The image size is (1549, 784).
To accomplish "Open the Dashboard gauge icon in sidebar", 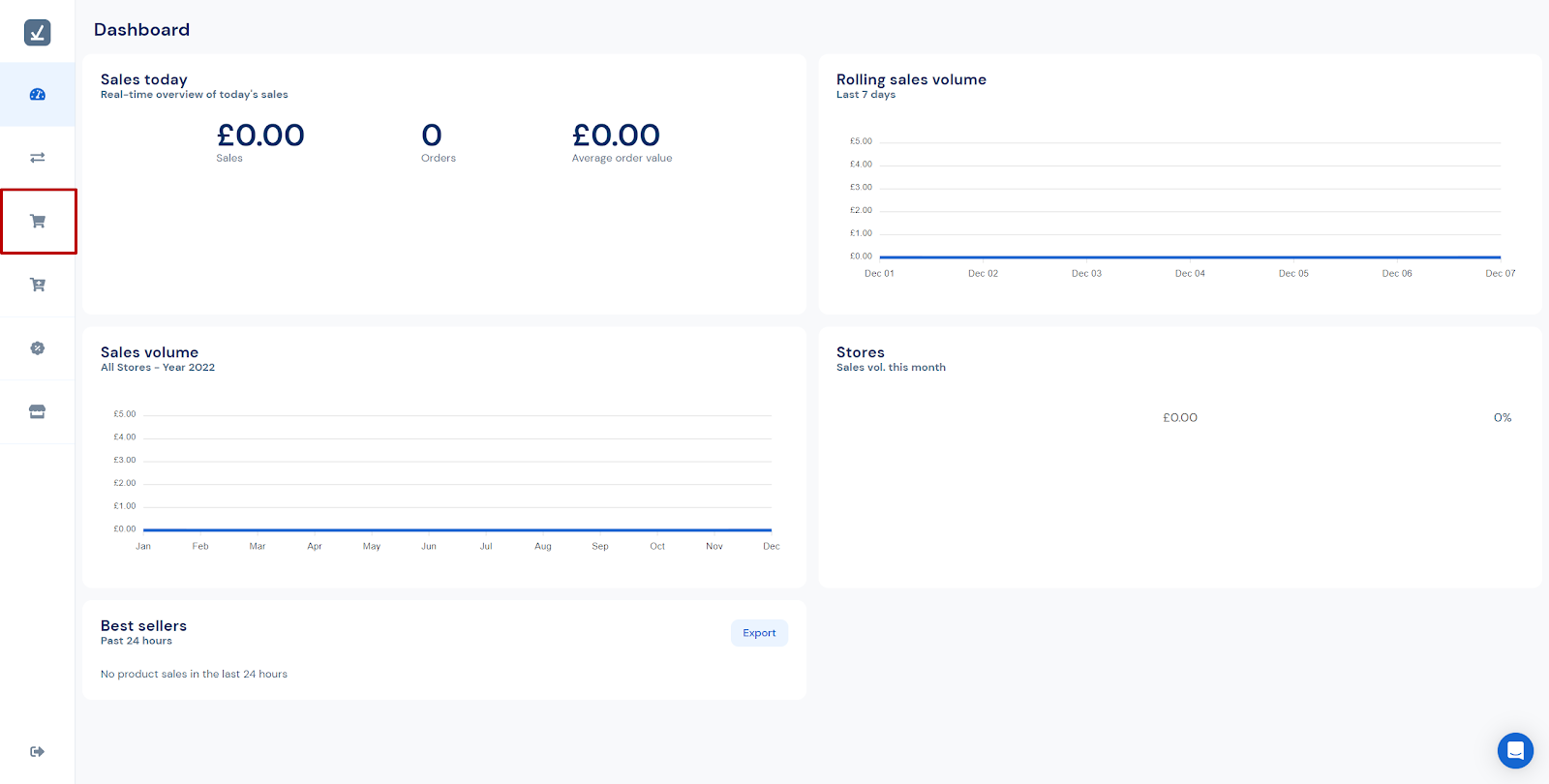I will click(38, 95).
